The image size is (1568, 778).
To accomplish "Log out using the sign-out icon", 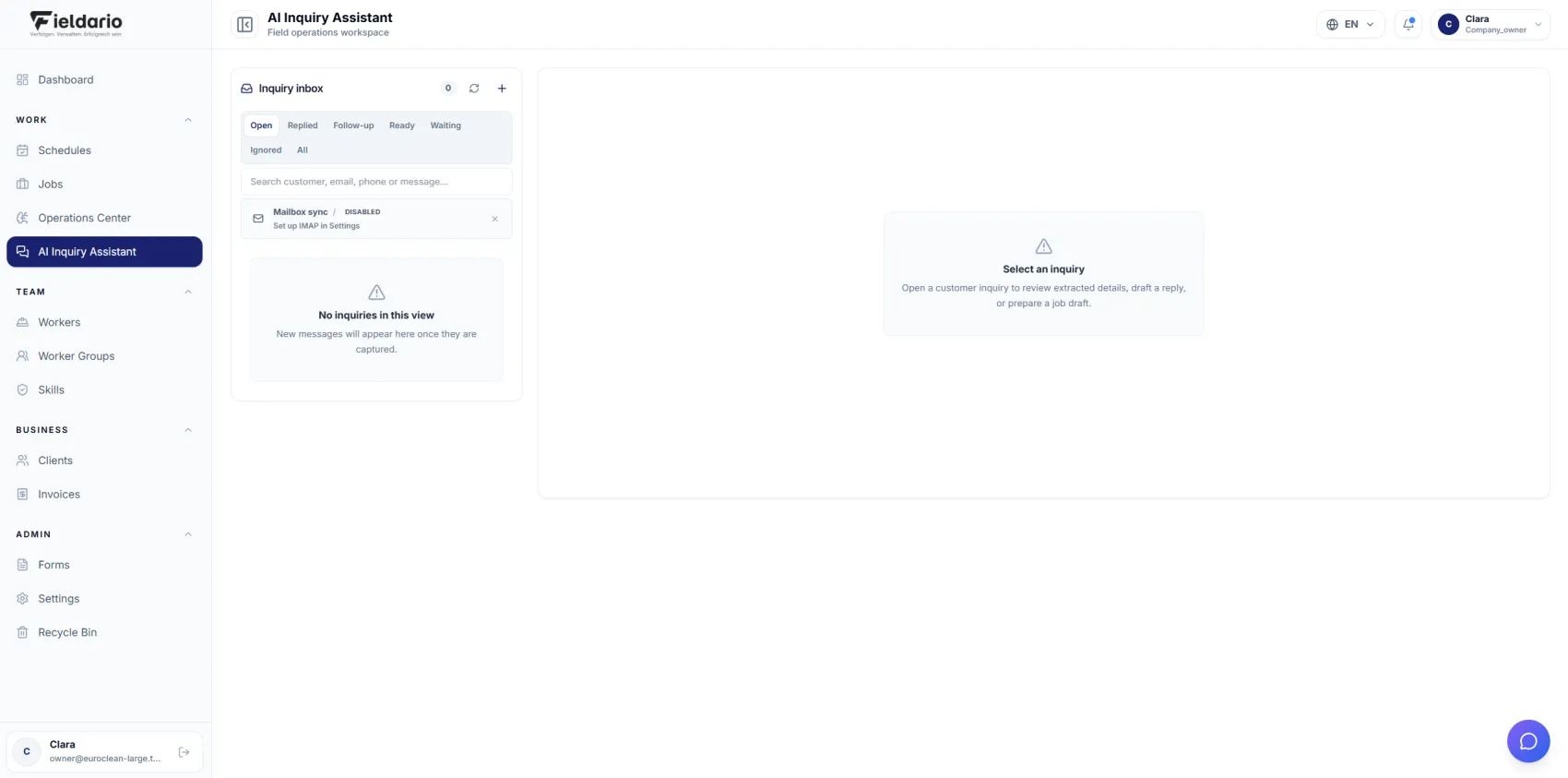I will tap(184, 752).
